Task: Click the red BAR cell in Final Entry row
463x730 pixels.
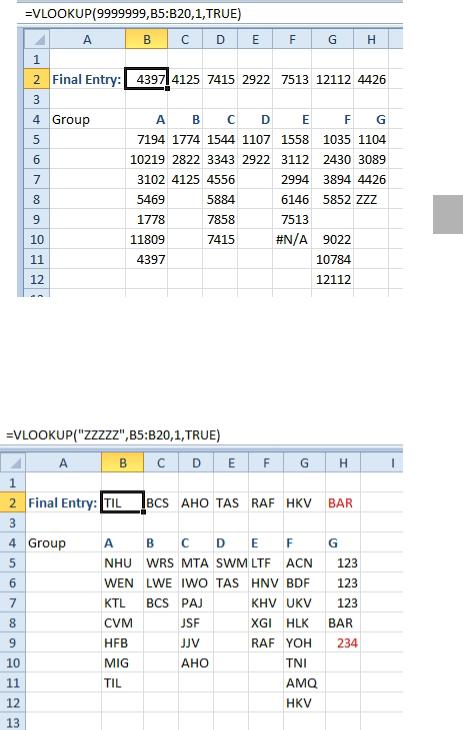Action: [343, 503]
